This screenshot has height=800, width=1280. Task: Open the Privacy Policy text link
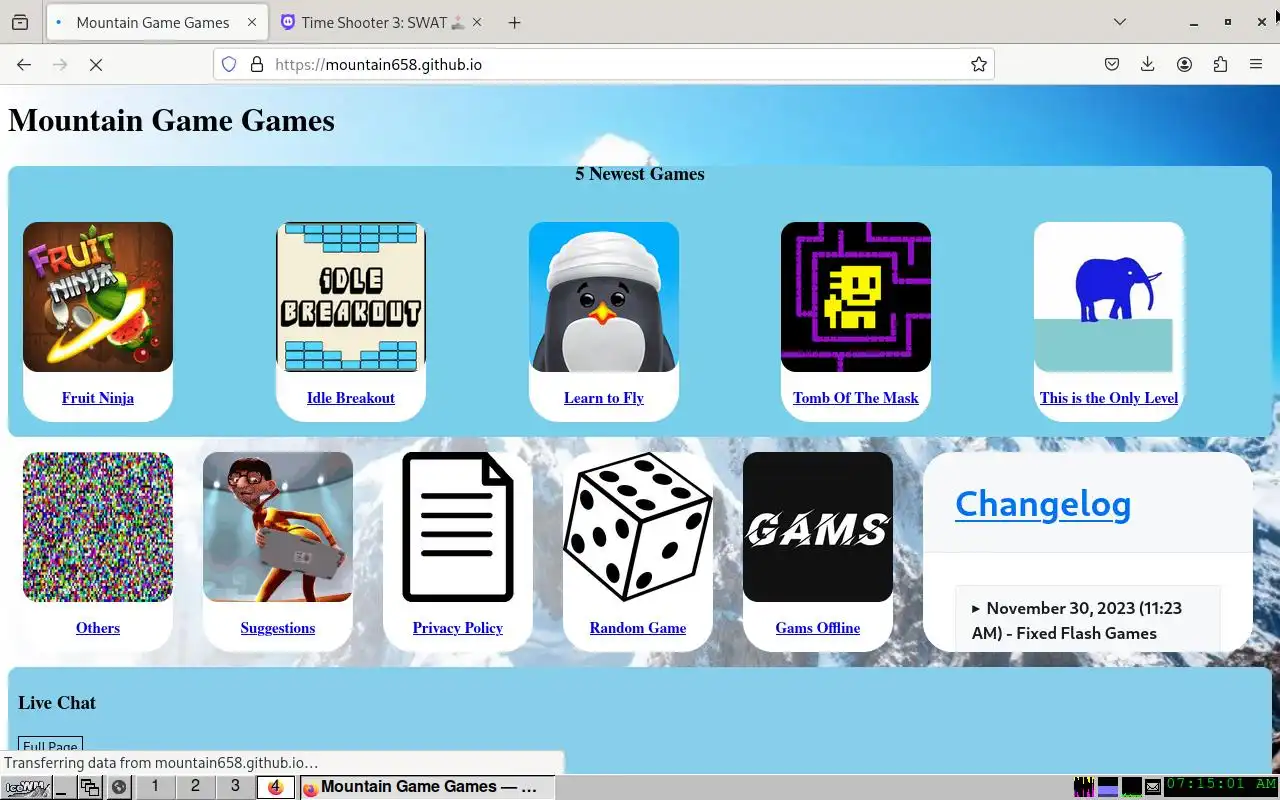click(458, 628)
